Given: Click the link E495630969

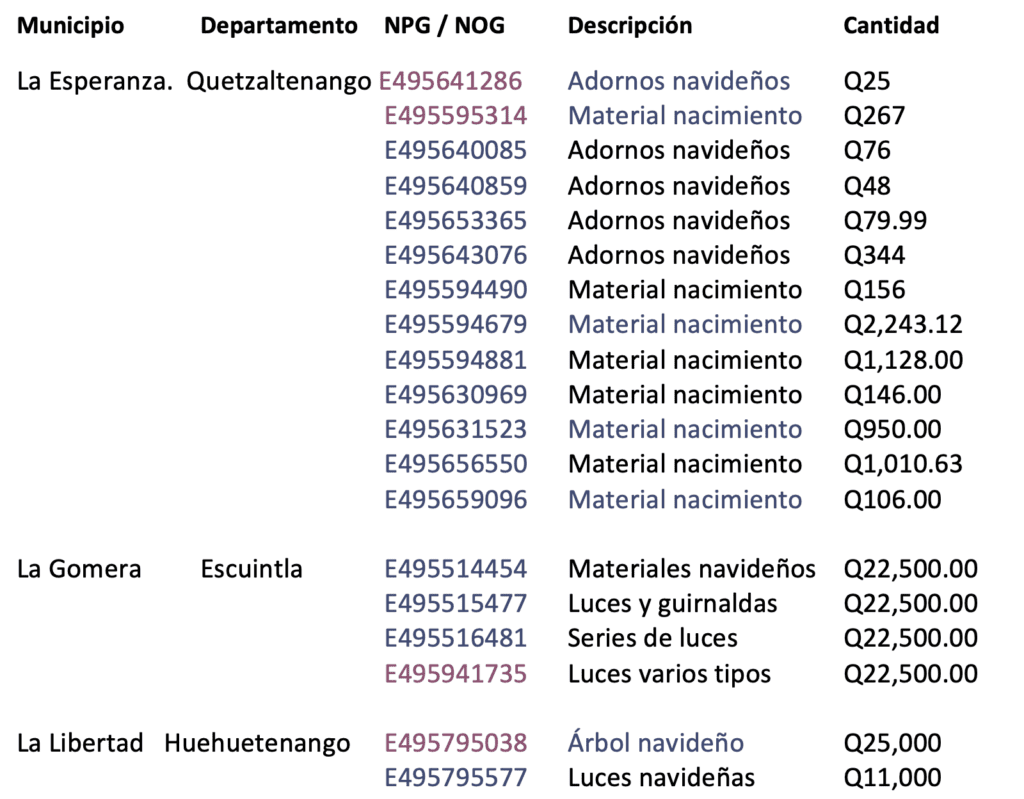Looking at the screenshot, I should click(x=456, y=394).
